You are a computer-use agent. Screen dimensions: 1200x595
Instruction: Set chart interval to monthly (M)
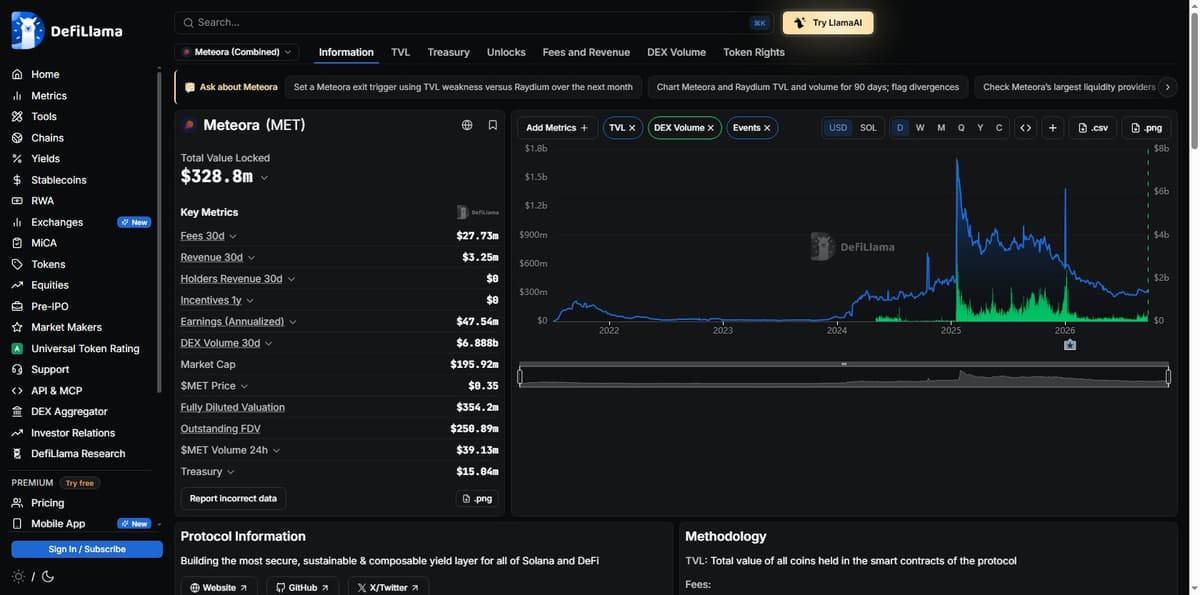941,128
